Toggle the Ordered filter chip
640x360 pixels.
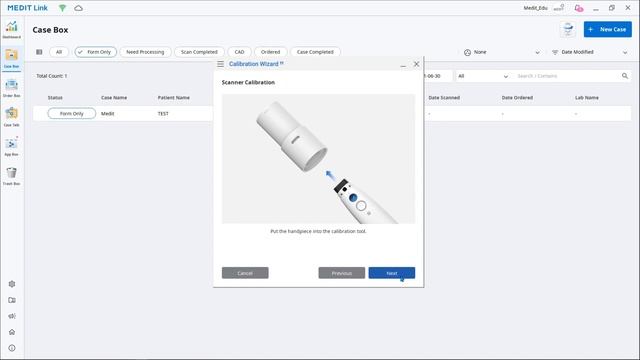271,52
